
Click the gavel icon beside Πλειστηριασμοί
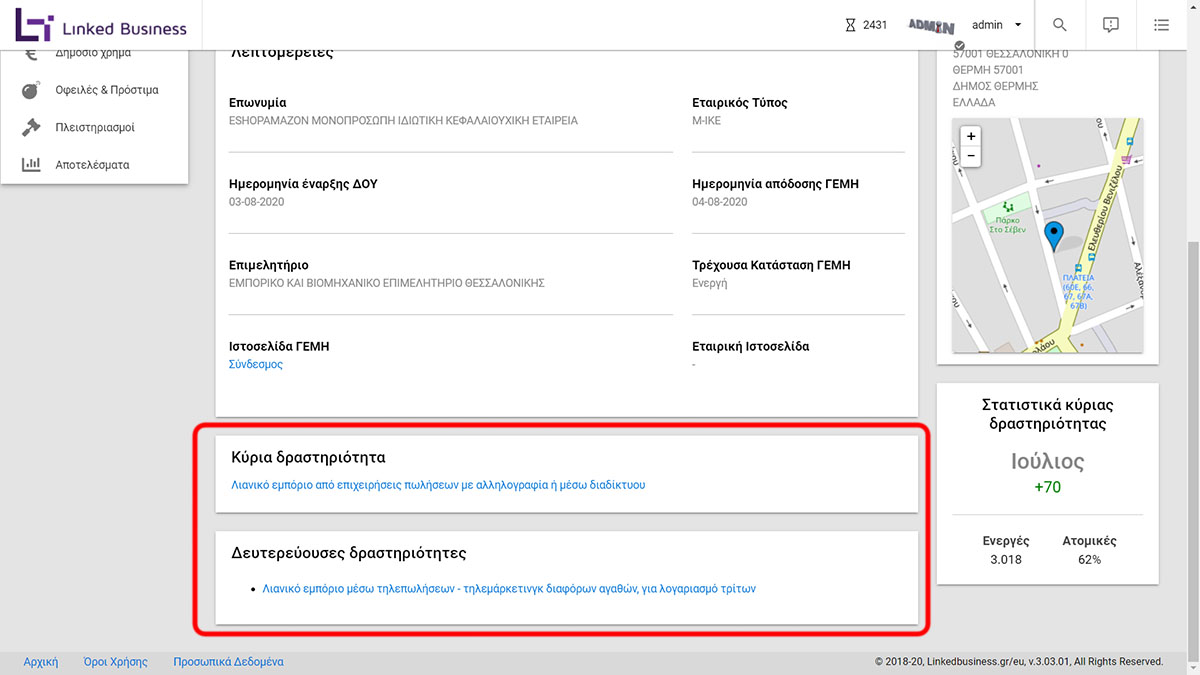31,127
